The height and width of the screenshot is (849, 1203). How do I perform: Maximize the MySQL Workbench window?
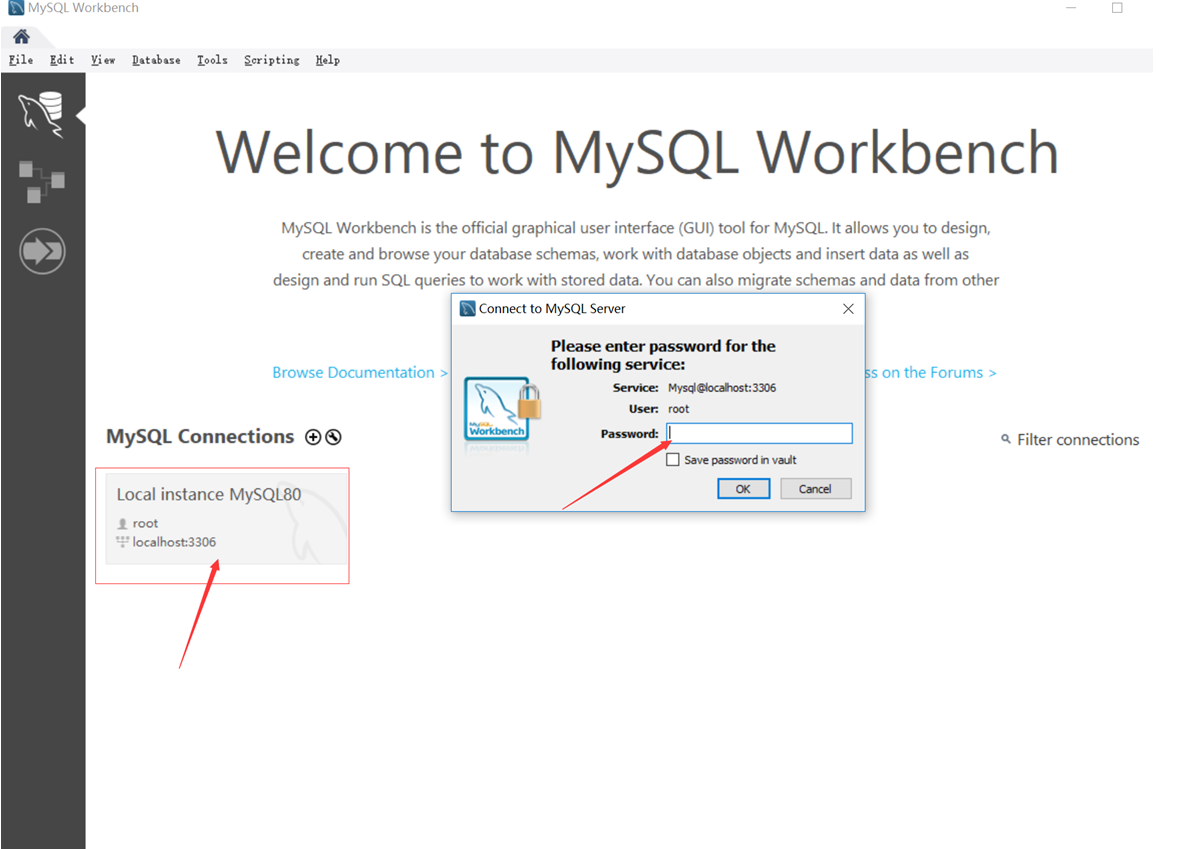pos(1117,8)
